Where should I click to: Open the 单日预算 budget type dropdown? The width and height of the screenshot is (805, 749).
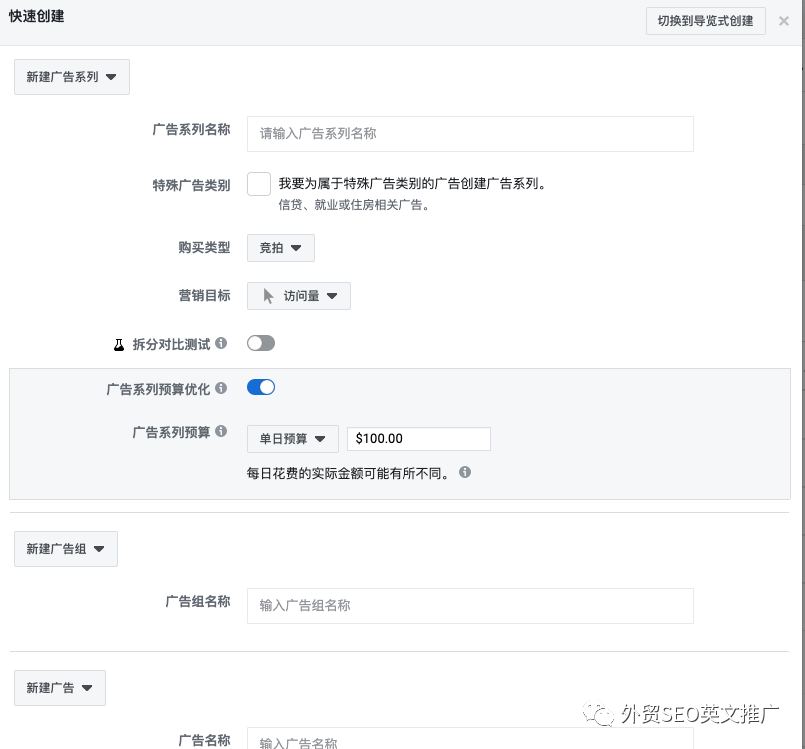coord(292,438)
